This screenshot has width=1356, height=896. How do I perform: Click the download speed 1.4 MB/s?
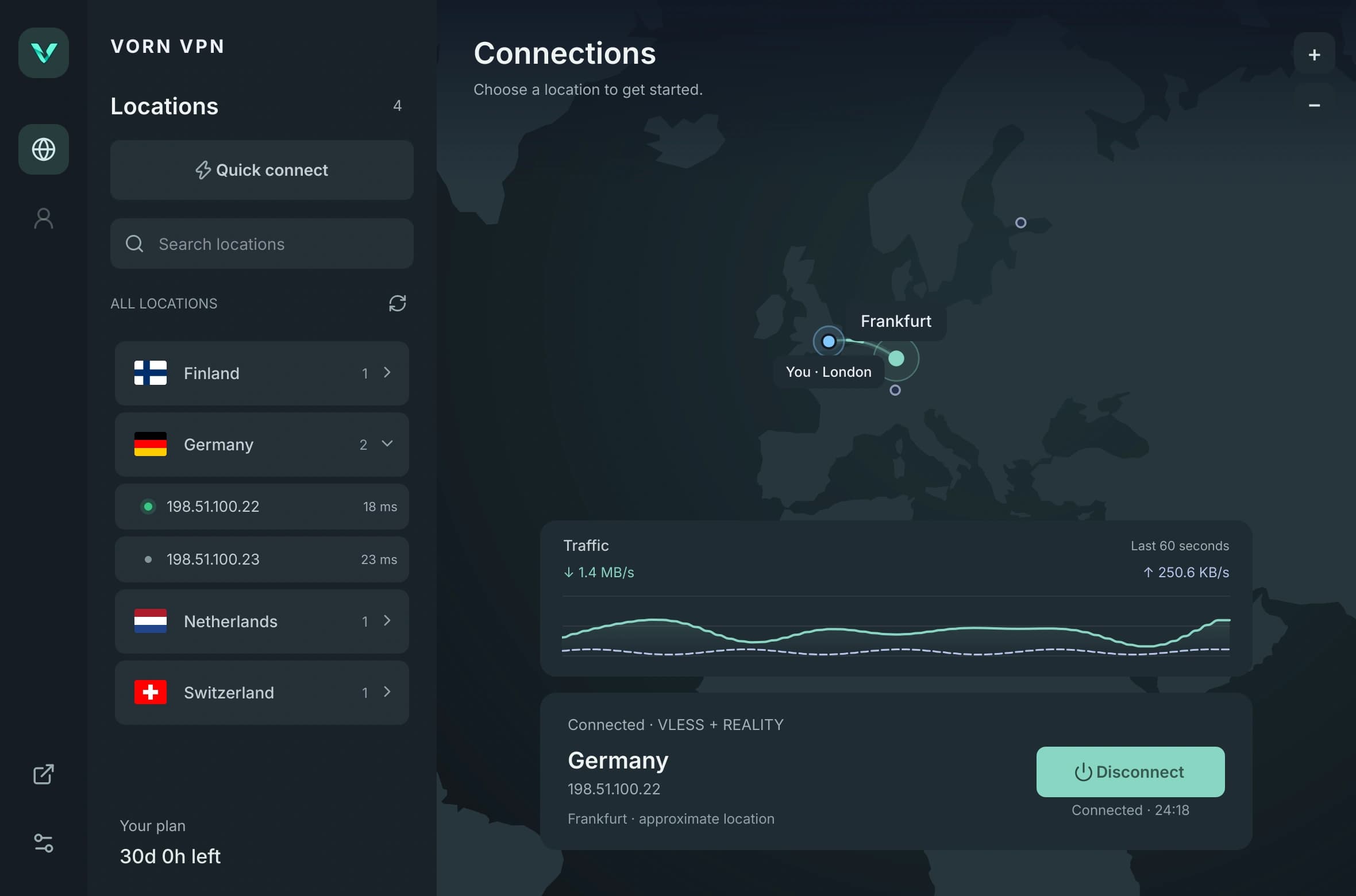point(599,572)
